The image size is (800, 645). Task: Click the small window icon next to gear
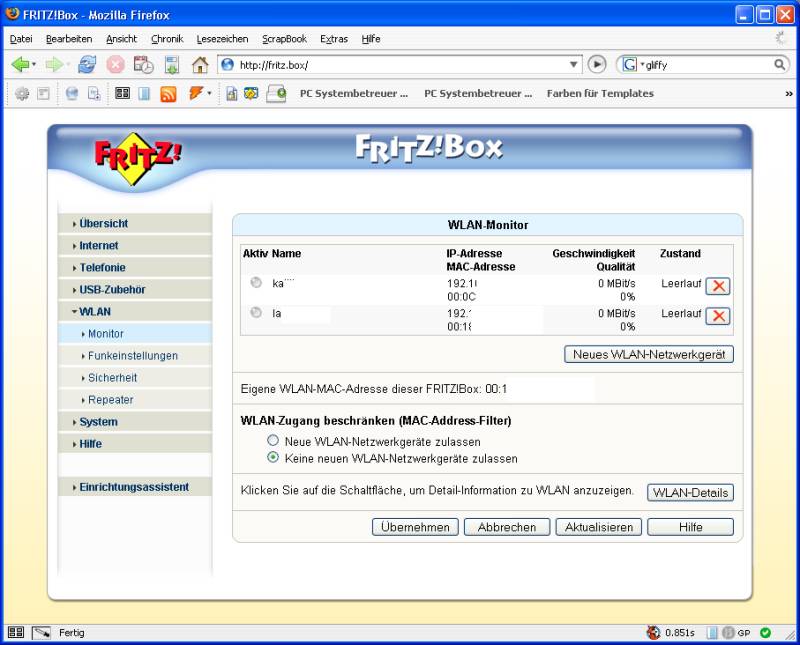[x=44, y=93]
